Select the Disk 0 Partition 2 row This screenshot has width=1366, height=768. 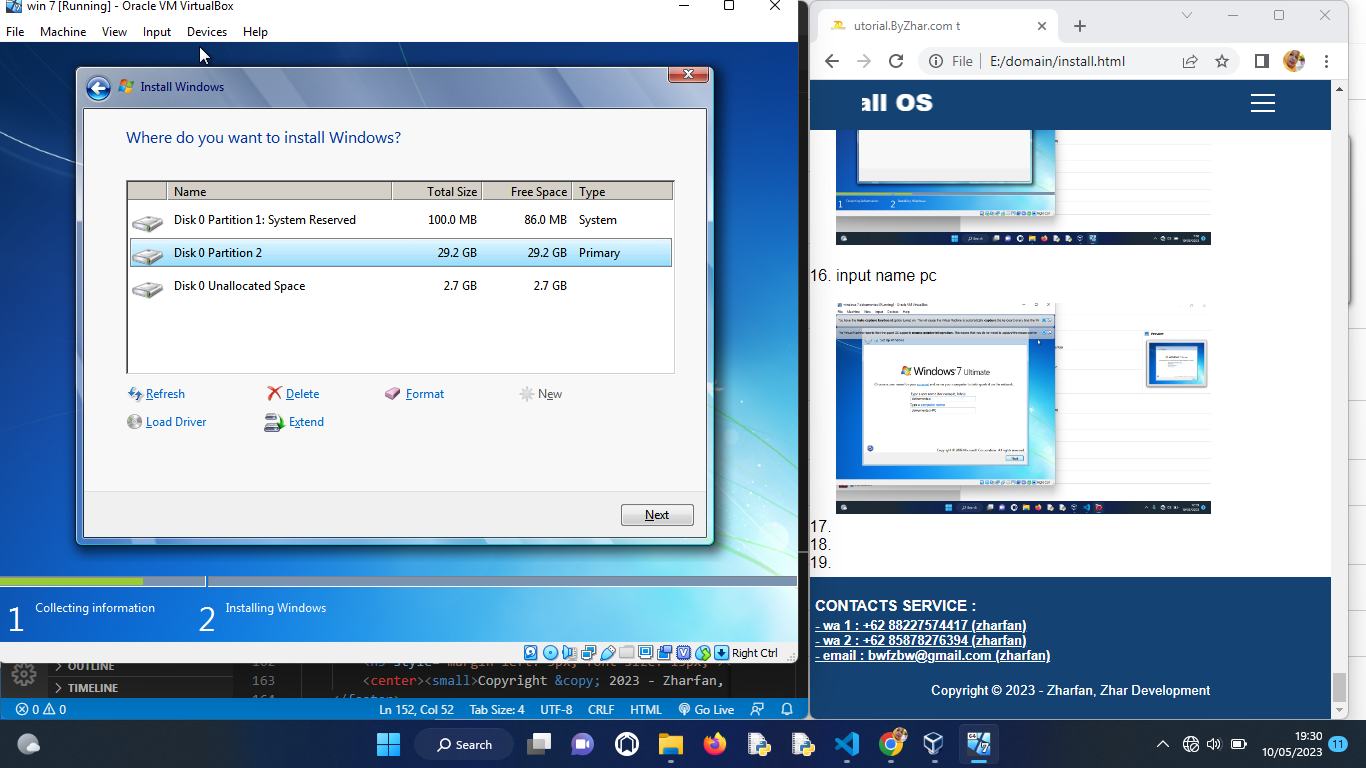coord(400,253)
